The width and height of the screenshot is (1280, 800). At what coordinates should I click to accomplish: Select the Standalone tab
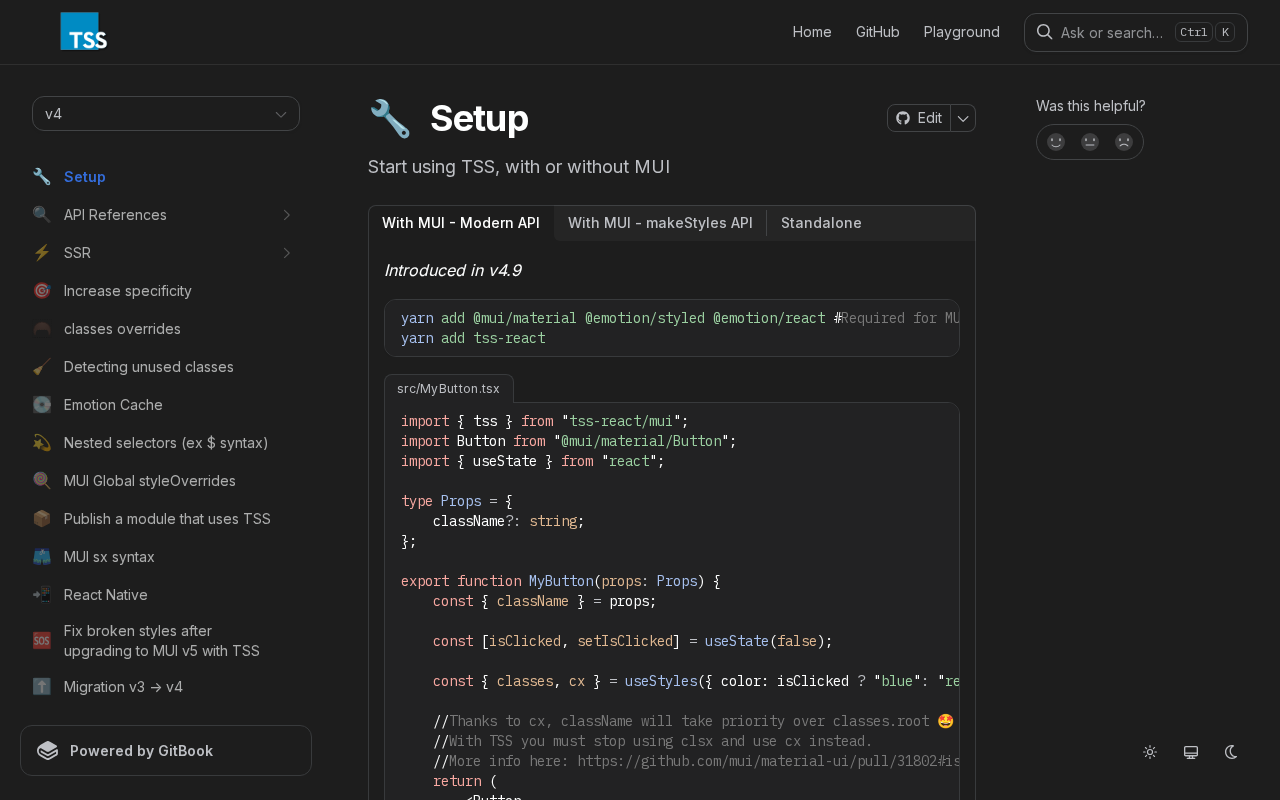(821, 223)
